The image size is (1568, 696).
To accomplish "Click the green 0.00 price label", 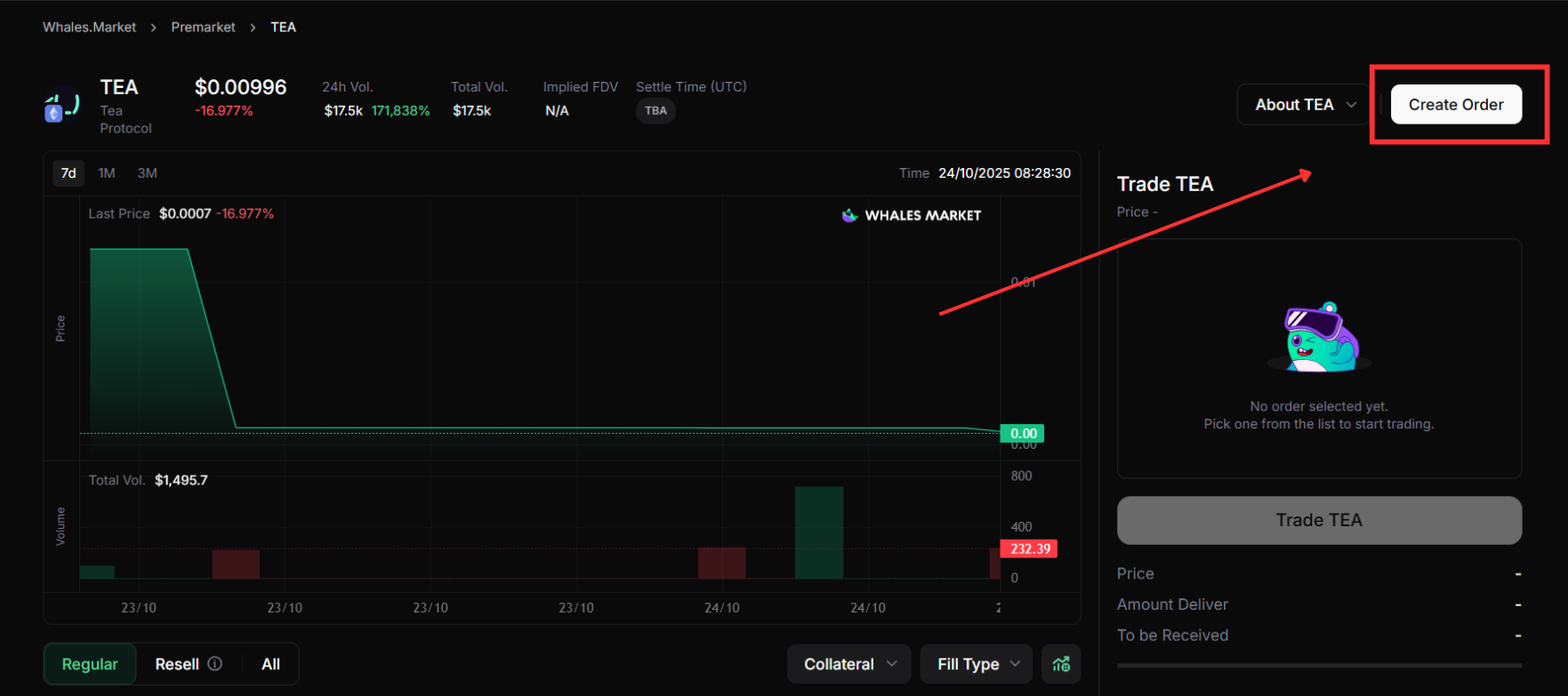I will tap(1022, 434).
